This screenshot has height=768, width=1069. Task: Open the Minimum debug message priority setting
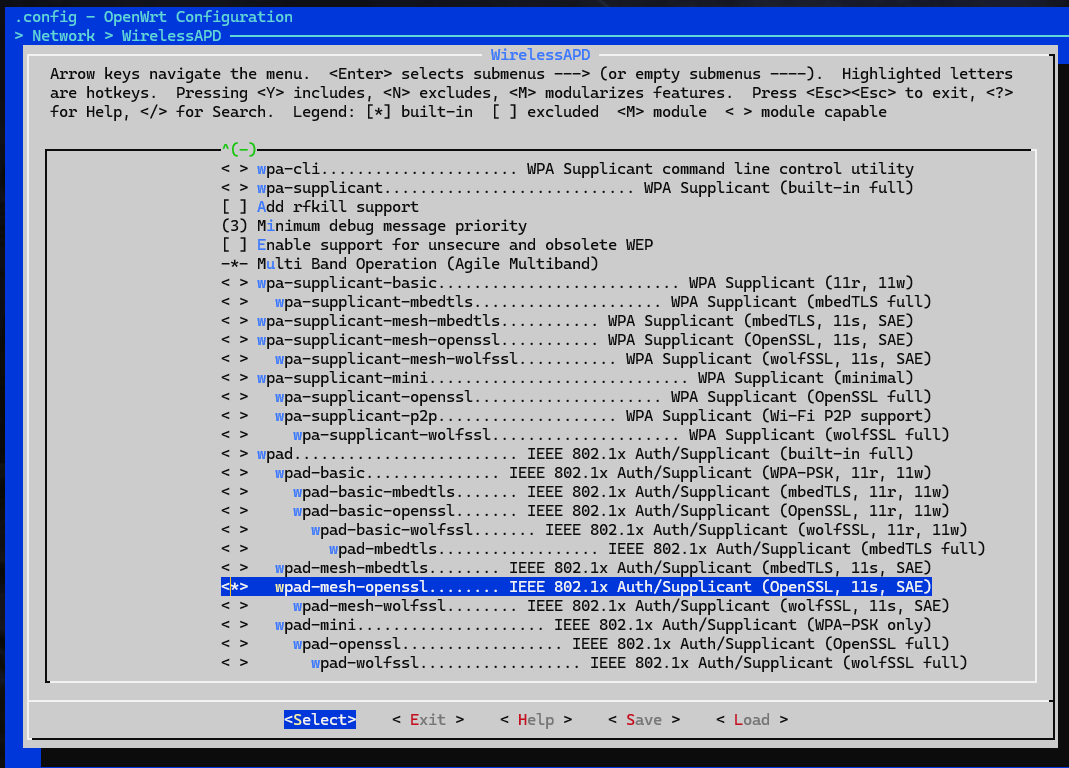pyautogui.click(x=374, y=226)
